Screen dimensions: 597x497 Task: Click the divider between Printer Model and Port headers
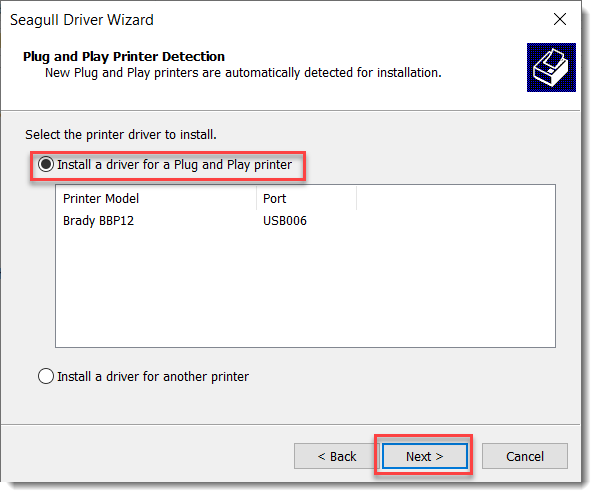[257, 198]
